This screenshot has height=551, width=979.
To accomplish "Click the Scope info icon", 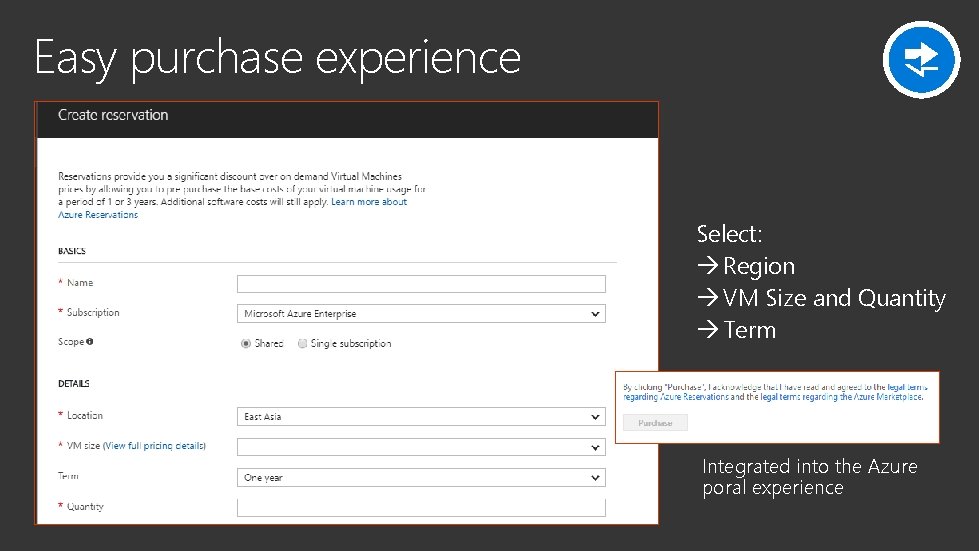I will pos(90,342).
